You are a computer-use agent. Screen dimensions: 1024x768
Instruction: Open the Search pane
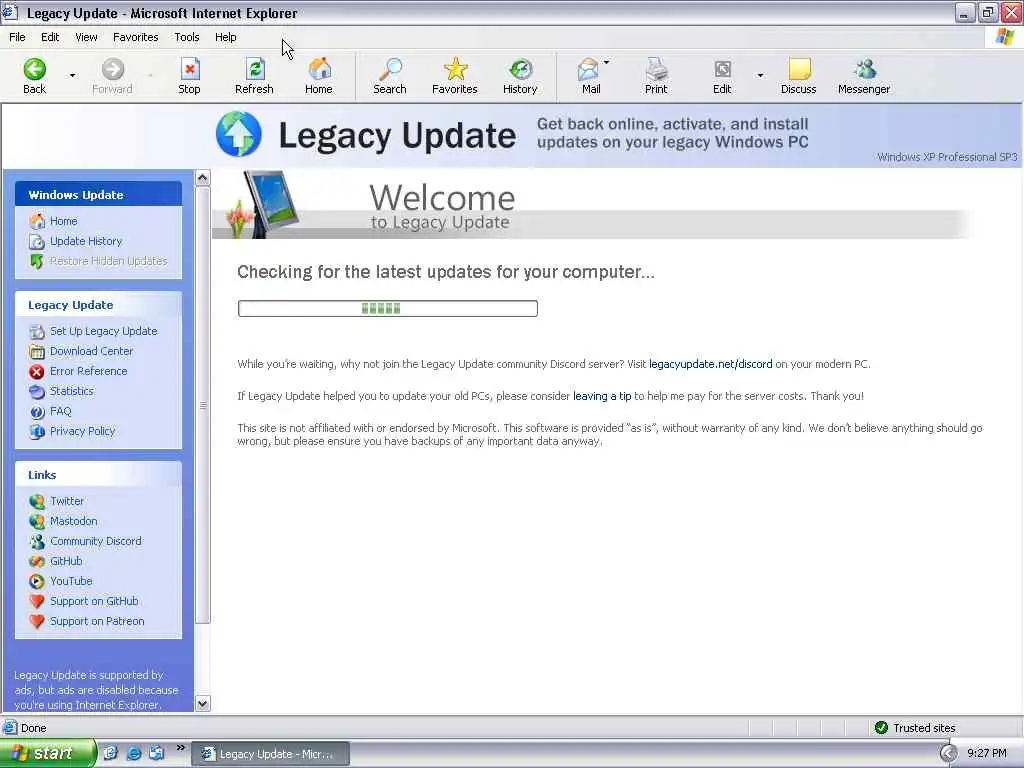[390, 76]
